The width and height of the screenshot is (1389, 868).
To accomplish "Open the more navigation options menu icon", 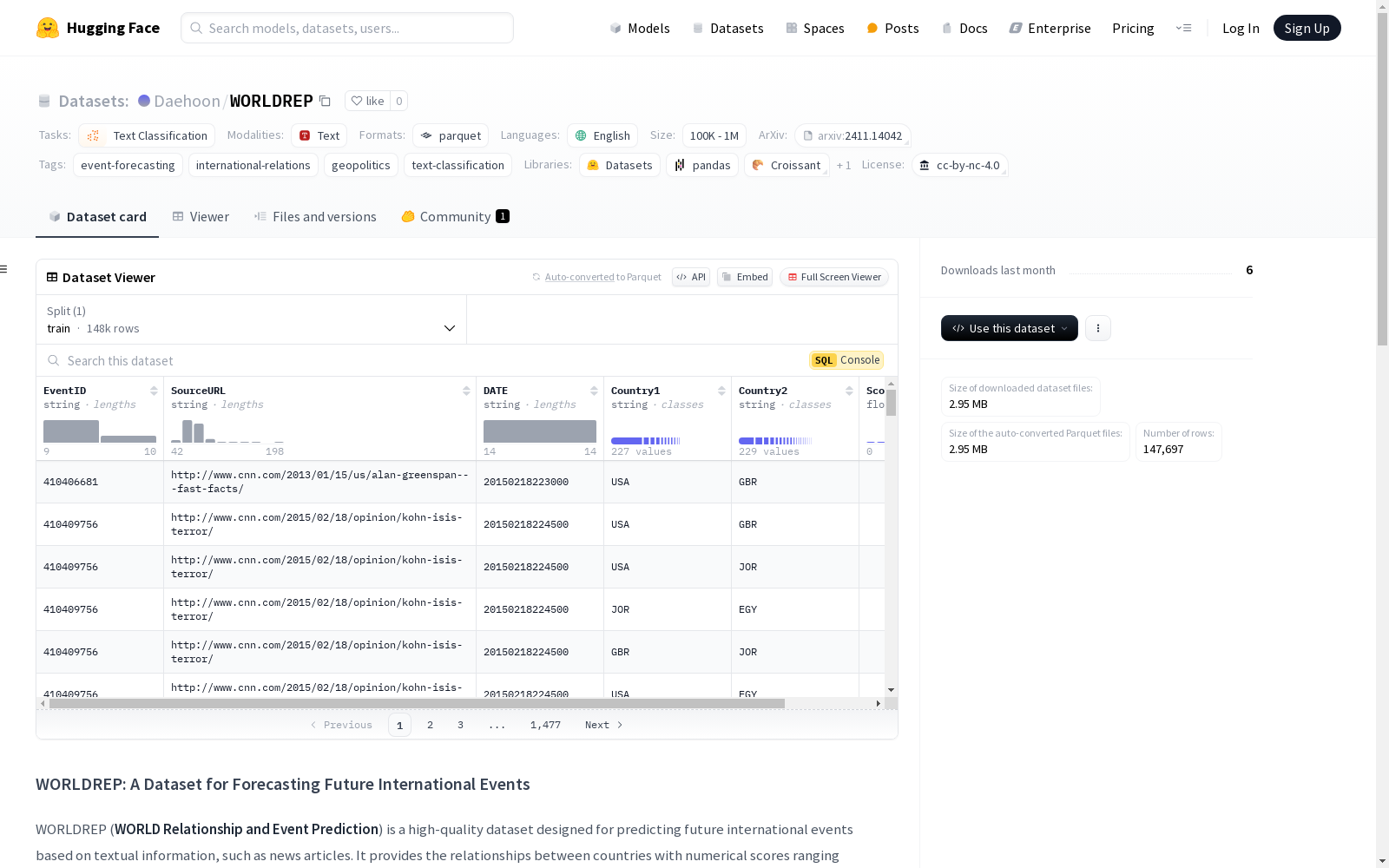I will coord(1183,28).
